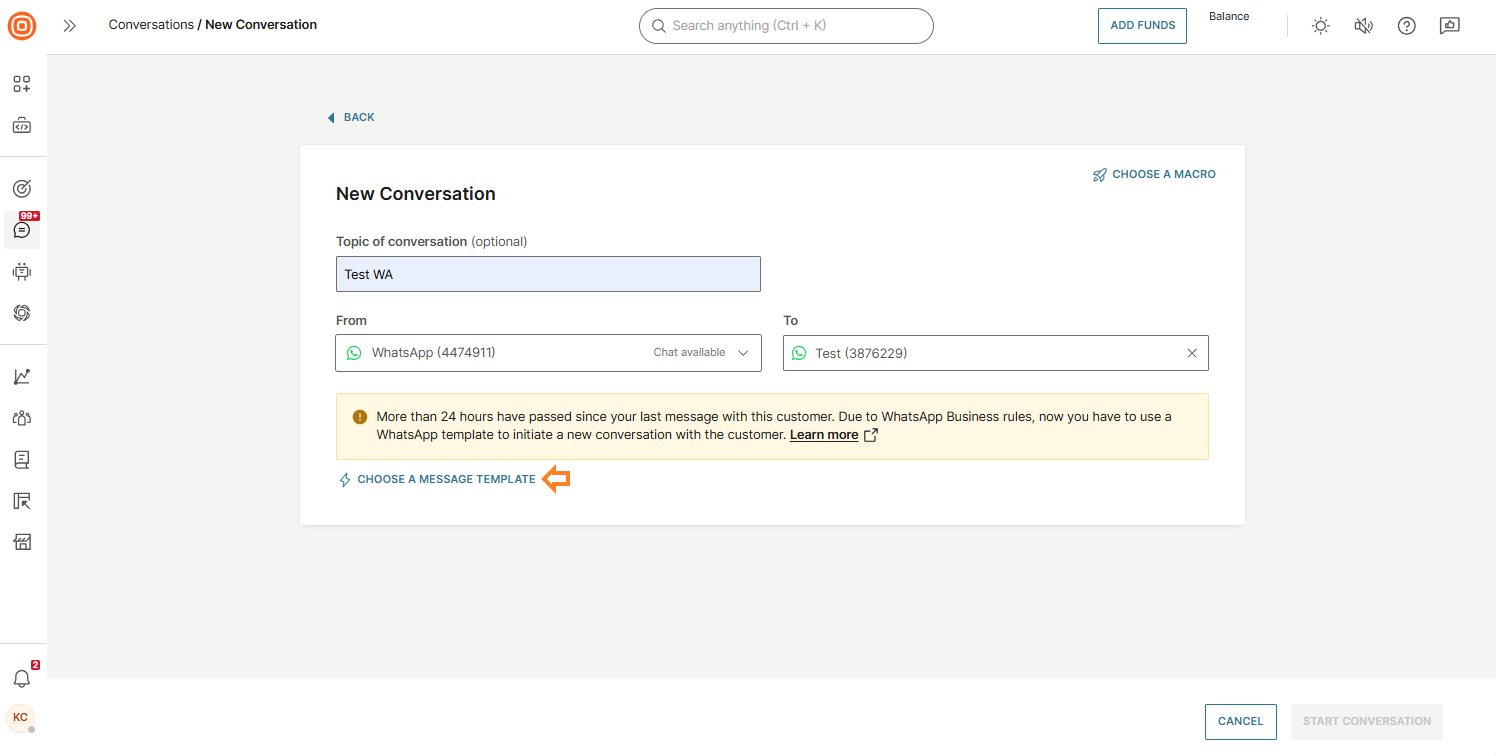Image resolution: width=1496 pixels, height=756 pixels.
Task: Click the Search anything box
Action: [x=786, y=26]
